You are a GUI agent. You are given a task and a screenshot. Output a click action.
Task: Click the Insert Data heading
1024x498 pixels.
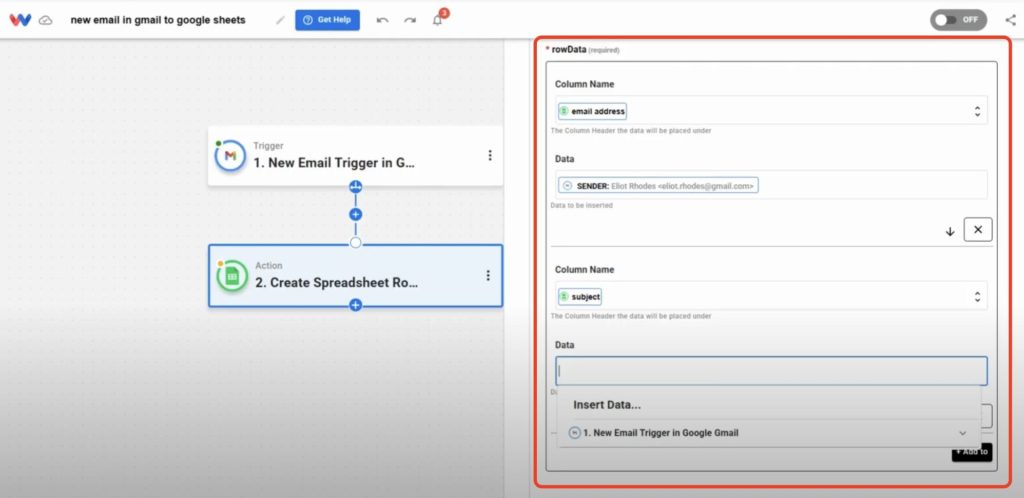click(607, 405)
